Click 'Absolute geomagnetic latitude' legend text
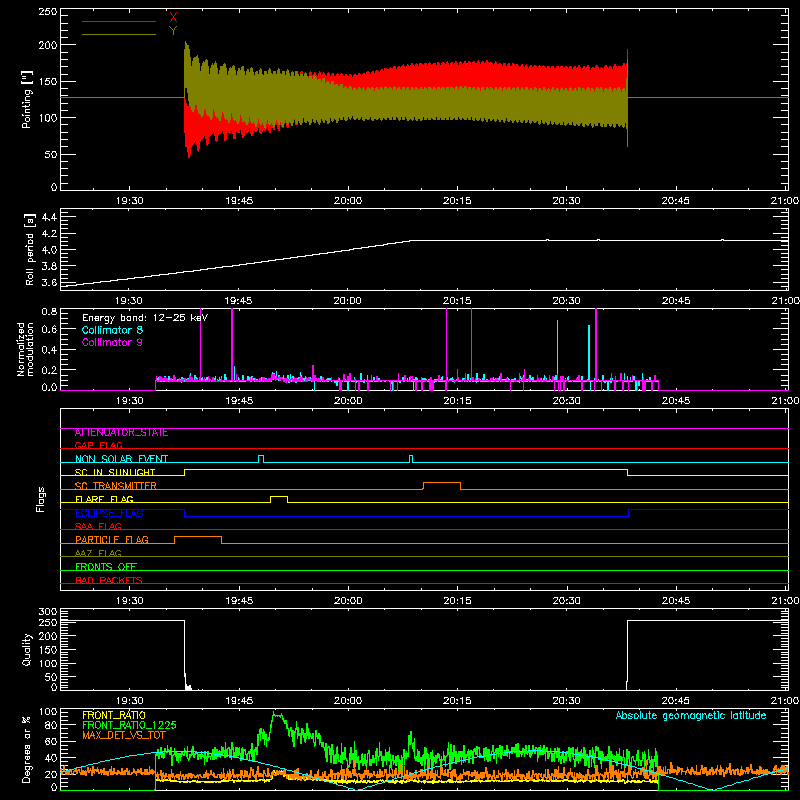This screenshot has width=800, height=800. click(691, 715)
